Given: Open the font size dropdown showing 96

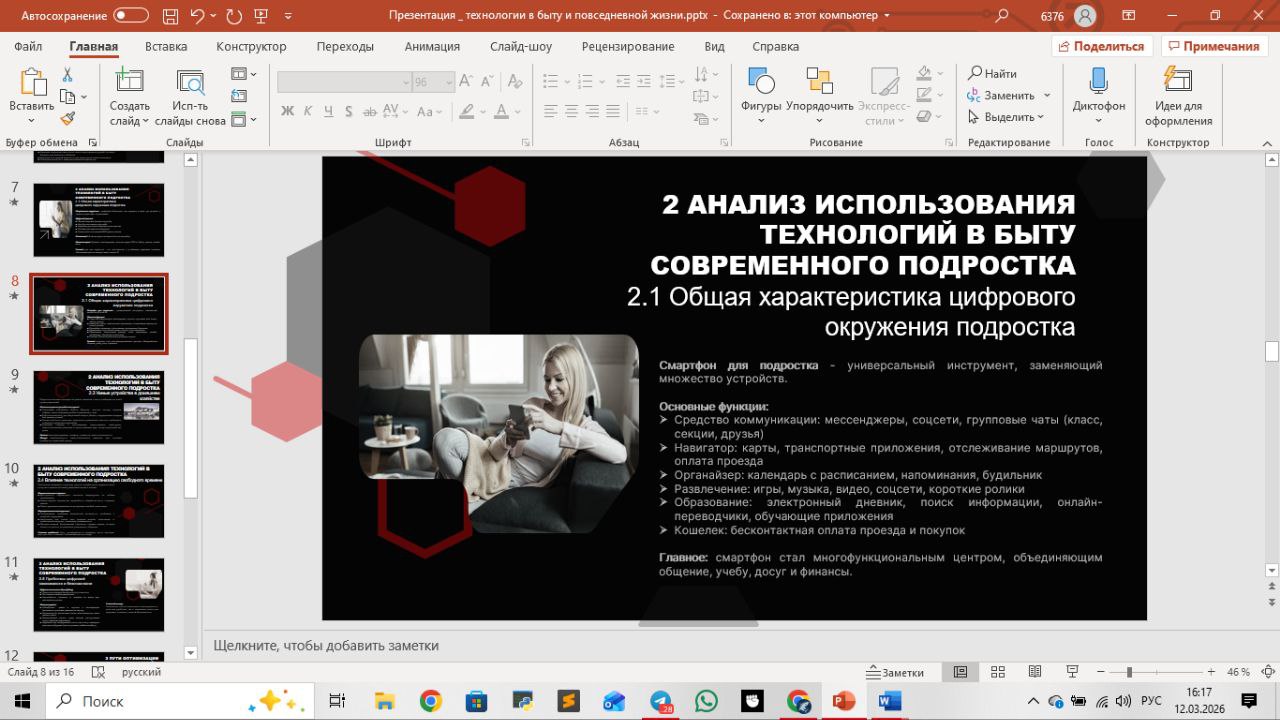Looking at the screenshot, I should point(448,82).
